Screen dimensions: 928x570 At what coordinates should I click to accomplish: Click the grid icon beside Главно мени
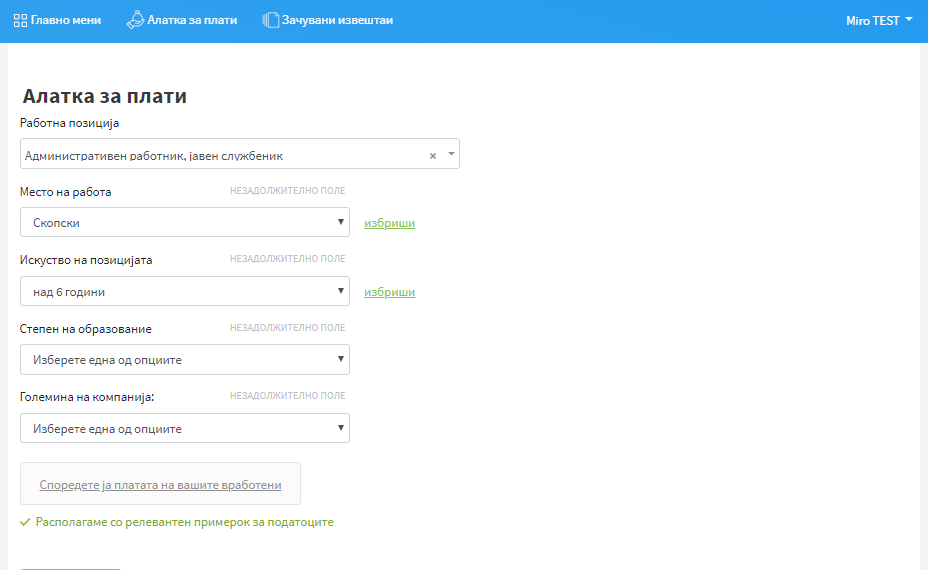tap(20, 21)
